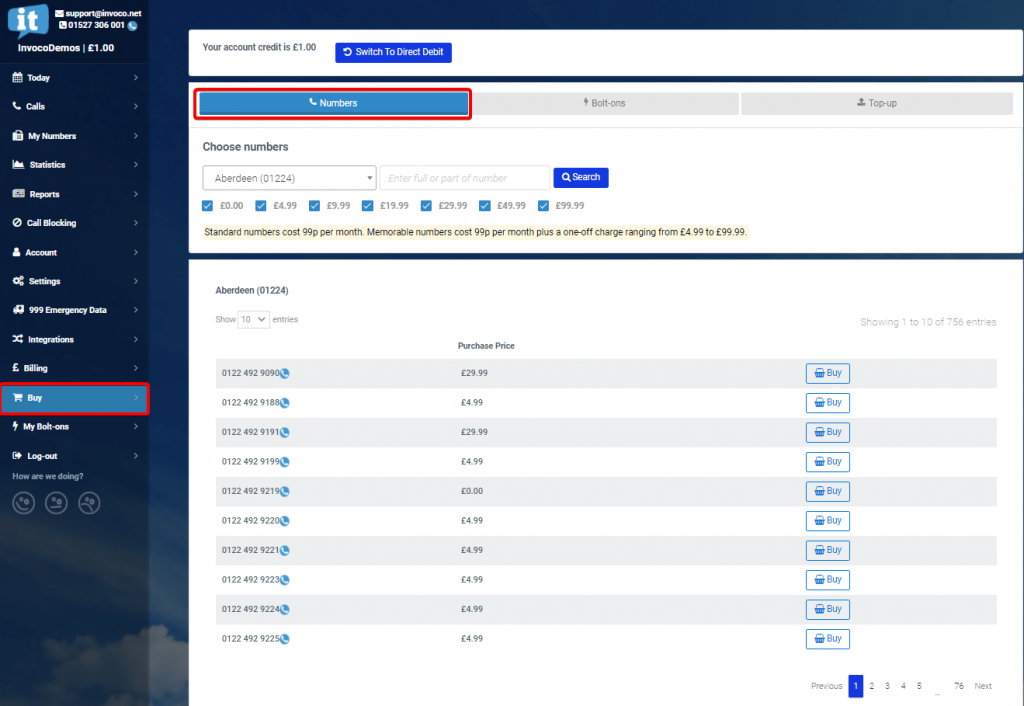Switch to the Top-up tab
Screen dimensions: 1024x706
coord(876,103)
